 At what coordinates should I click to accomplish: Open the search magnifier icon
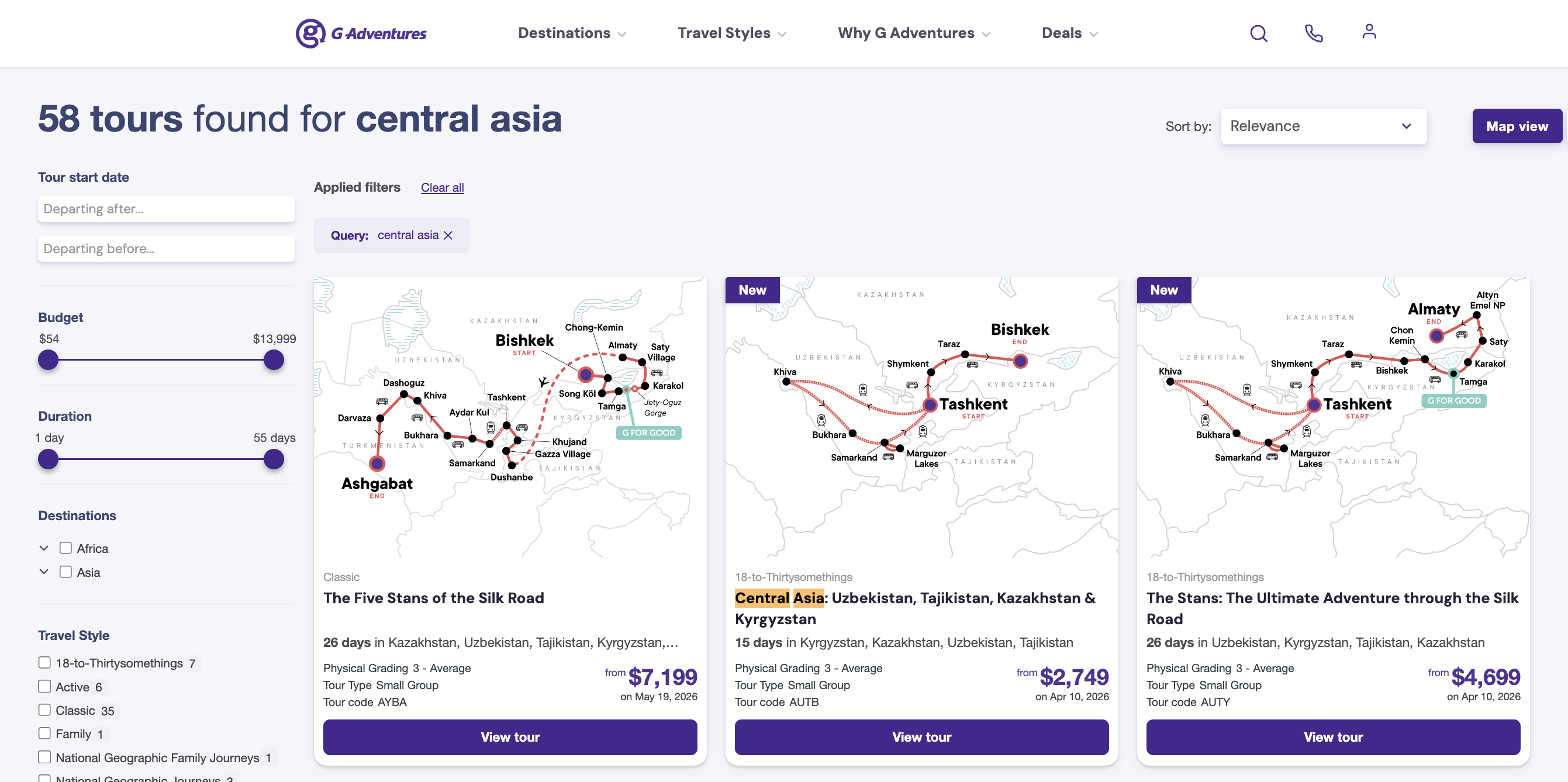pos(1258,33)
